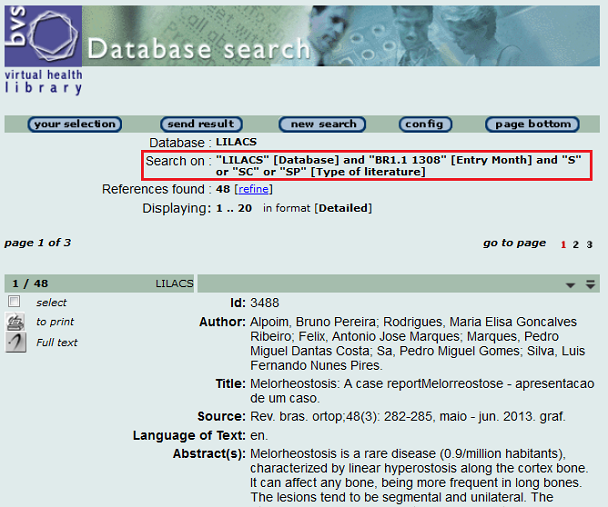The image size is (608, 507).
Task: Click the Source line Rev. bras. ortop
Action: coord(408,417)
